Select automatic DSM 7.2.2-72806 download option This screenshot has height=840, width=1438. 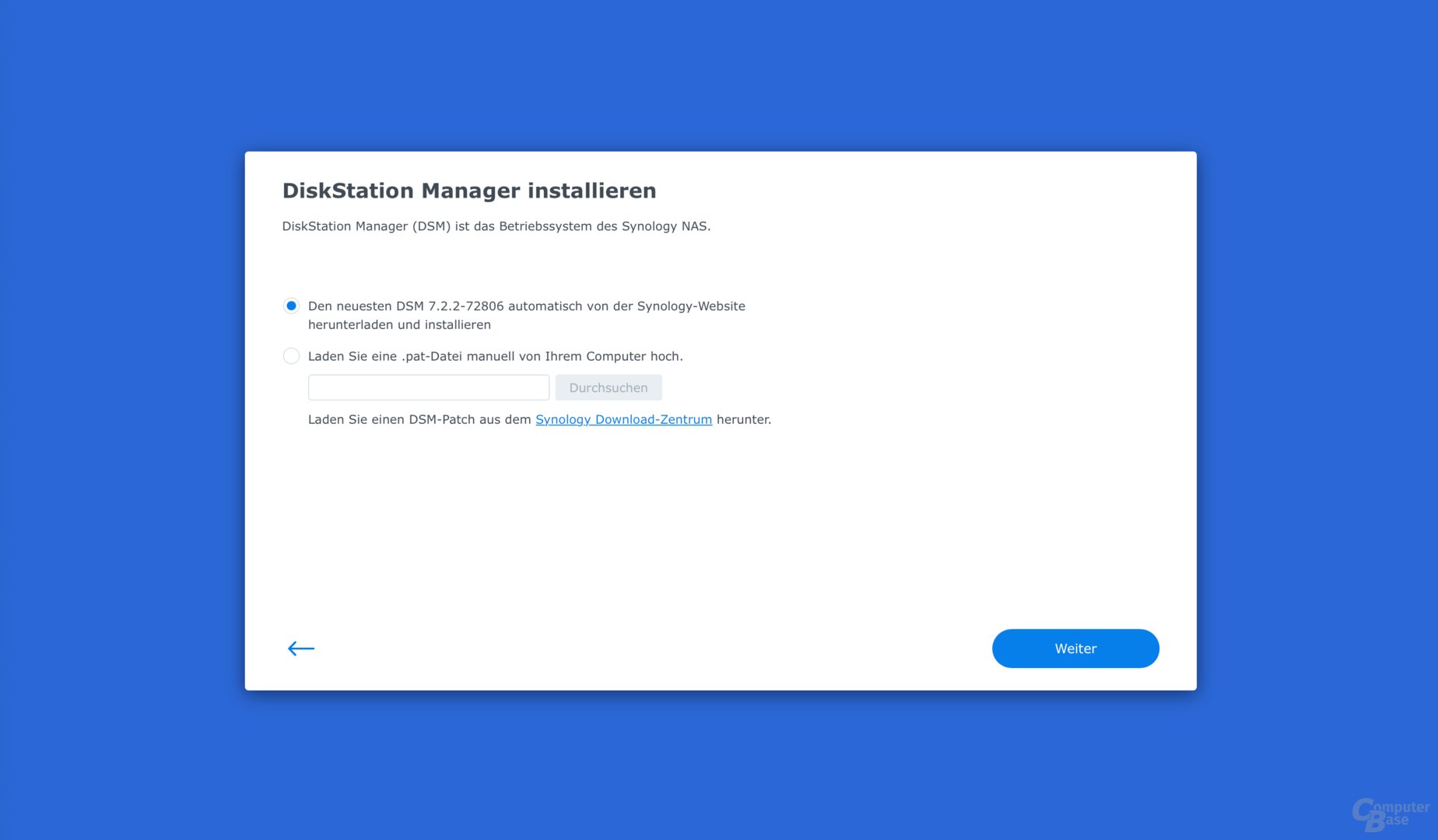pyautogui.click(x=291, y=306)
